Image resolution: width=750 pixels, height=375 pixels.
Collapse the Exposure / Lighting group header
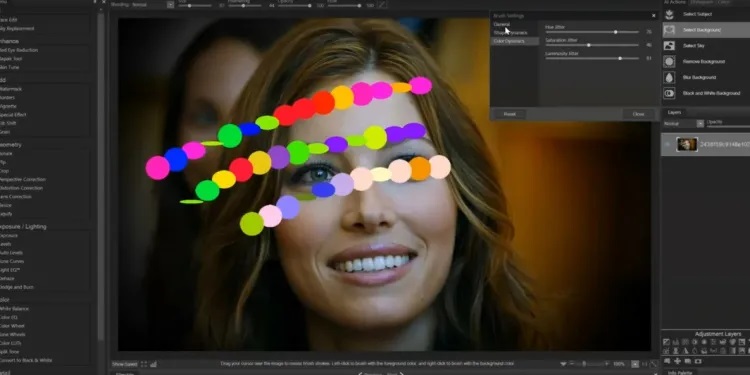(22, 226)
